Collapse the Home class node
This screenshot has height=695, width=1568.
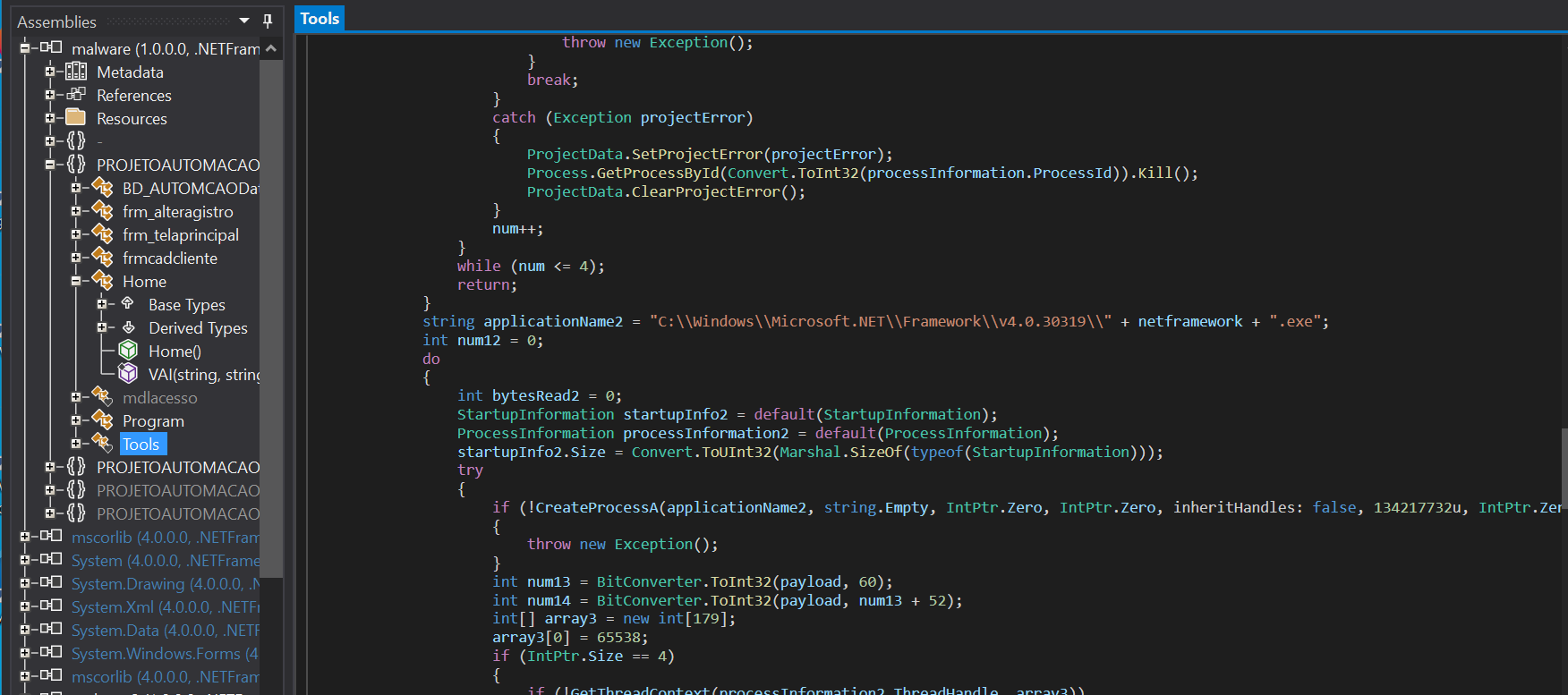[76, 281]
